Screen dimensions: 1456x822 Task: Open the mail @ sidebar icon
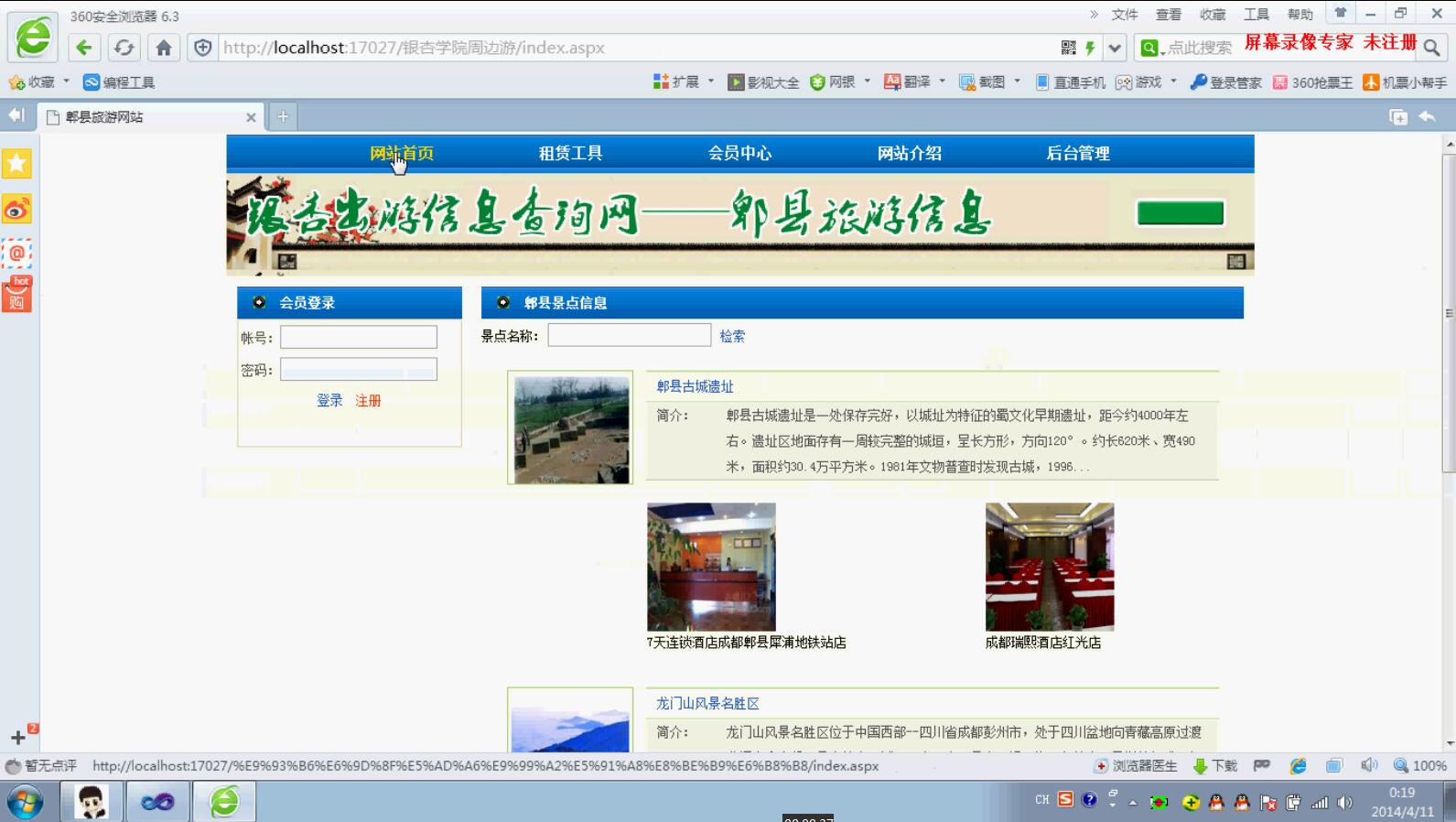16,253
